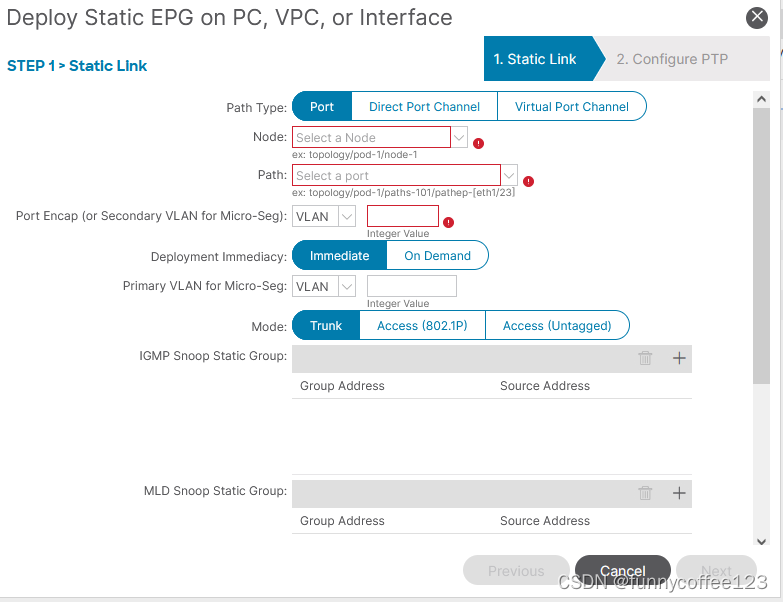Click IGMP Source Address column header

545,386
